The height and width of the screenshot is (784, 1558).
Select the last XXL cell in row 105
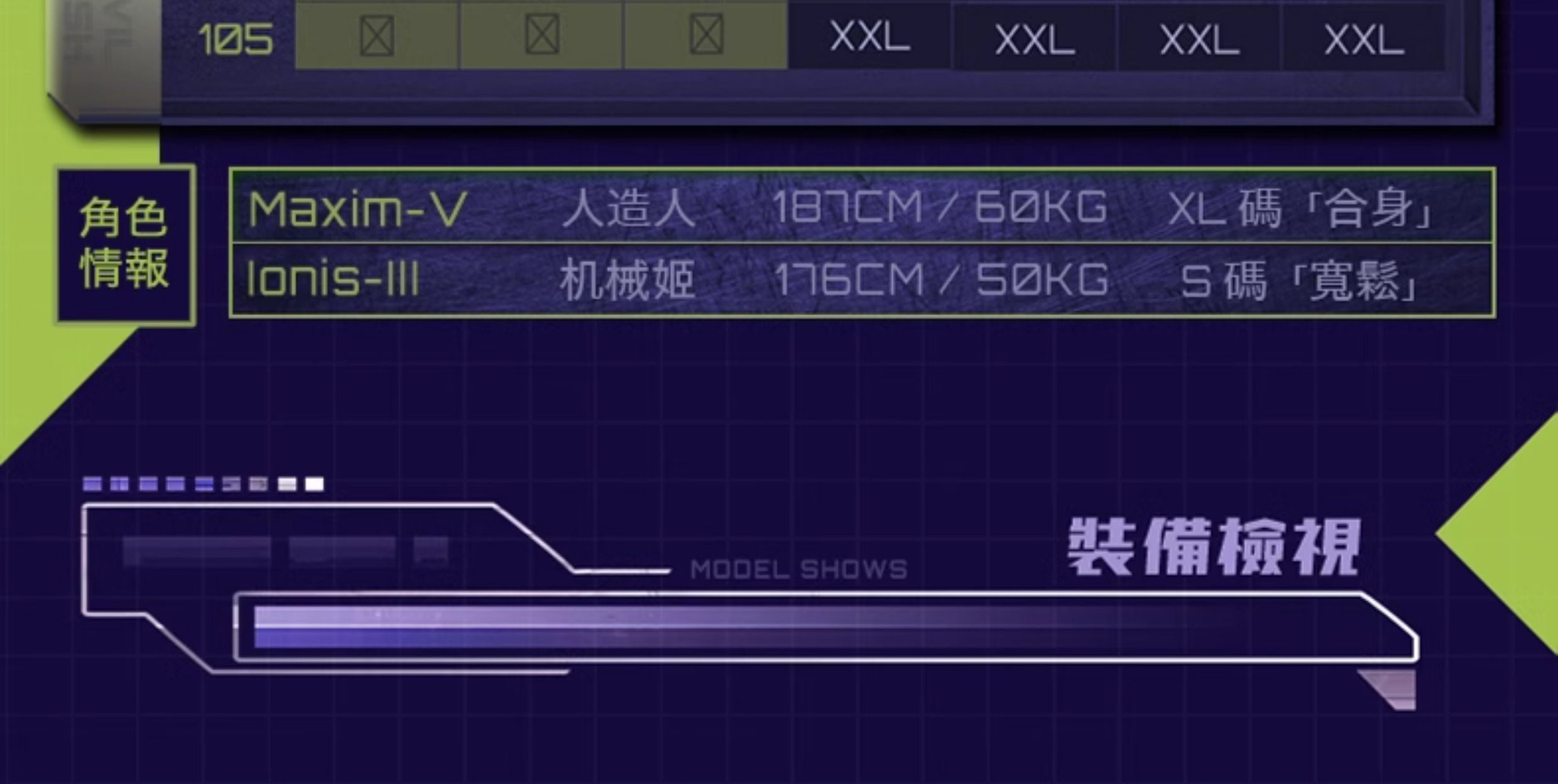[x=1364, y=40]
